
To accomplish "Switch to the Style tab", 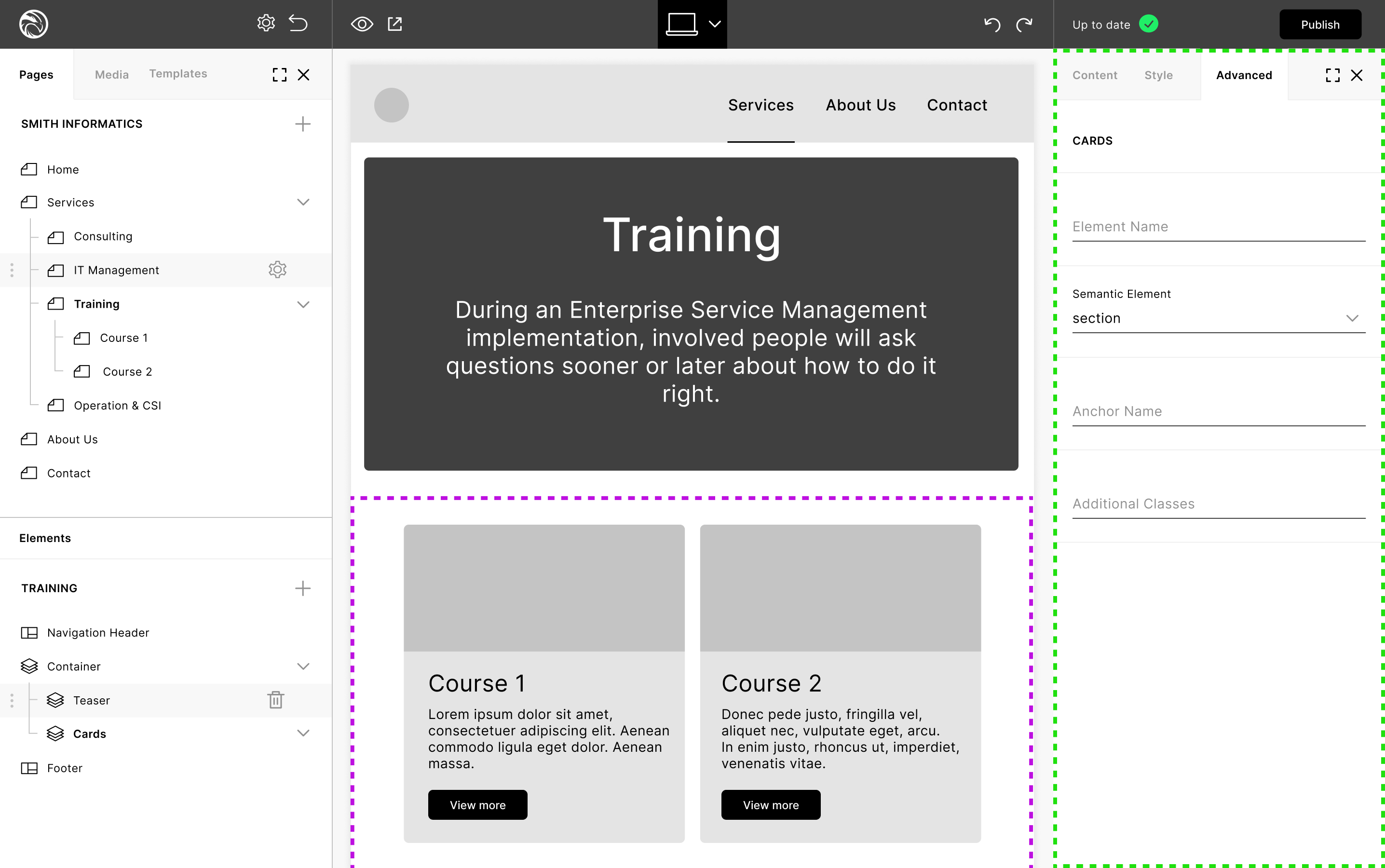I will pos(1158,75).
